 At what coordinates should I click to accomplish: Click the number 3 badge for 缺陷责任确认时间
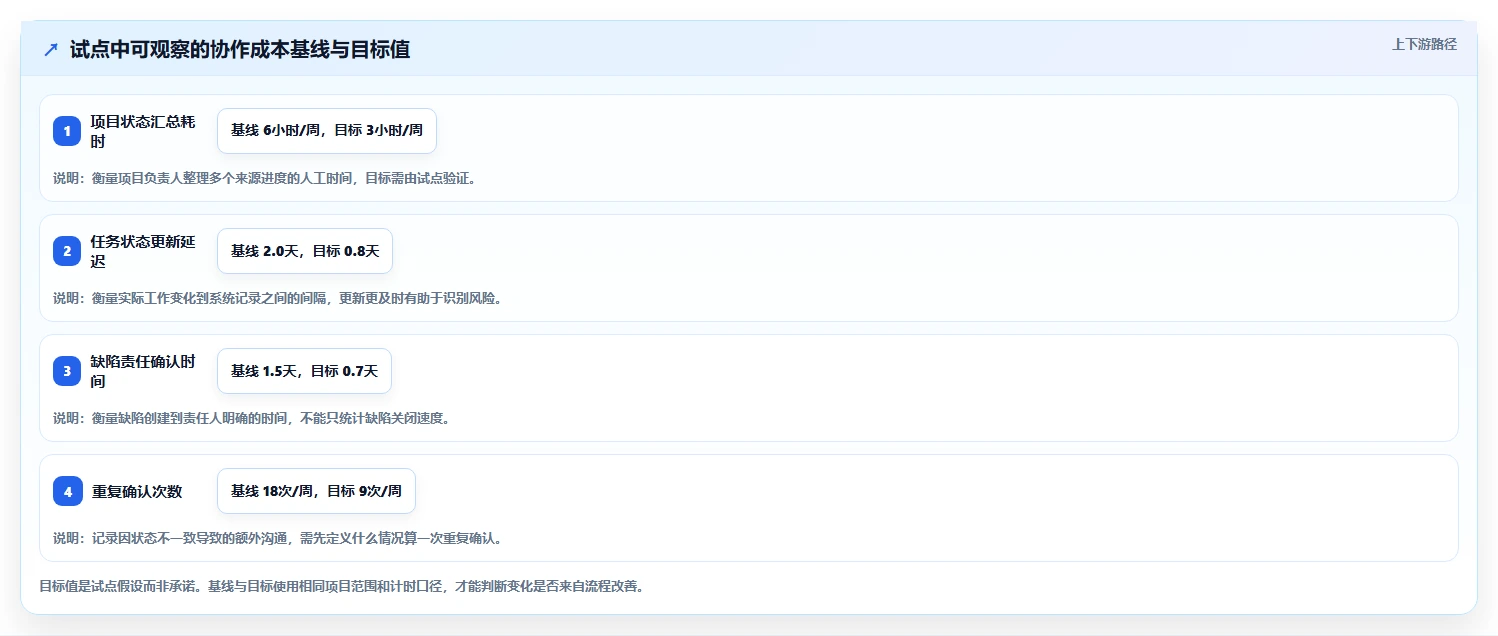[67, 371]
